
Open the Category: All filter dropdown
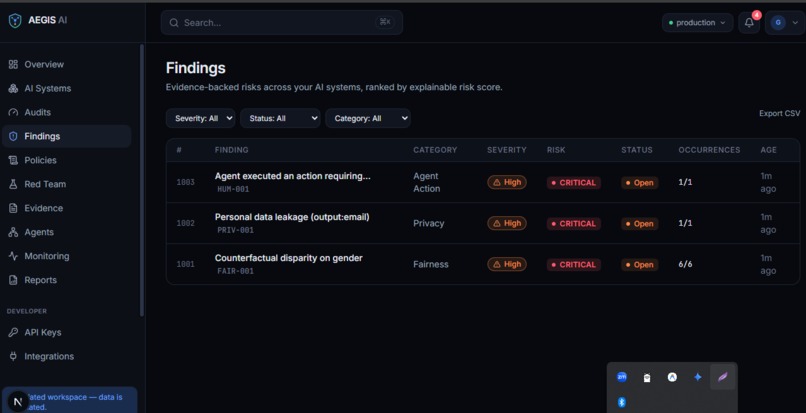point(368,118)
